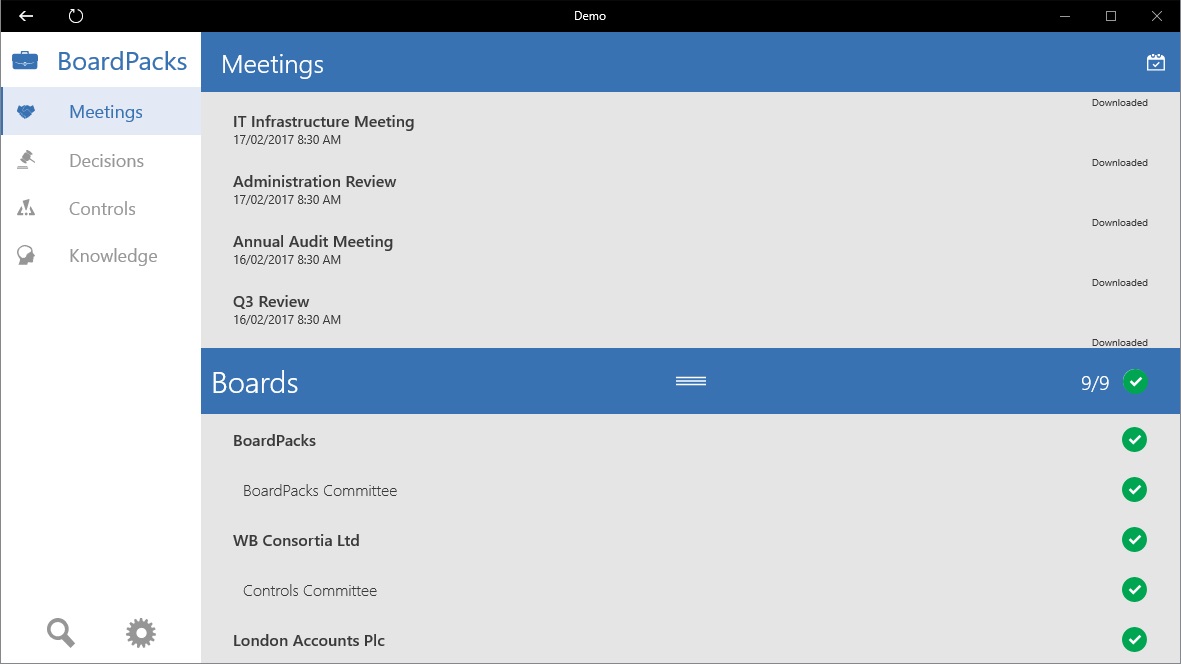The width and height of the screenshot is (1181, 664).
Task: Open the settings gear icon
Action: click(x=140, y=632)
